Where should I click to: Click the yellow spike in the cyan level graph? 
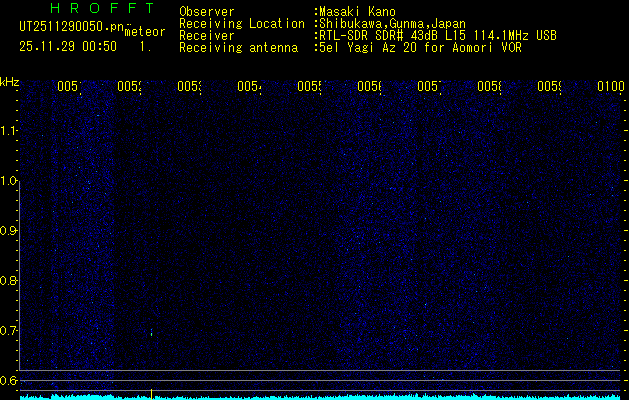151,394
